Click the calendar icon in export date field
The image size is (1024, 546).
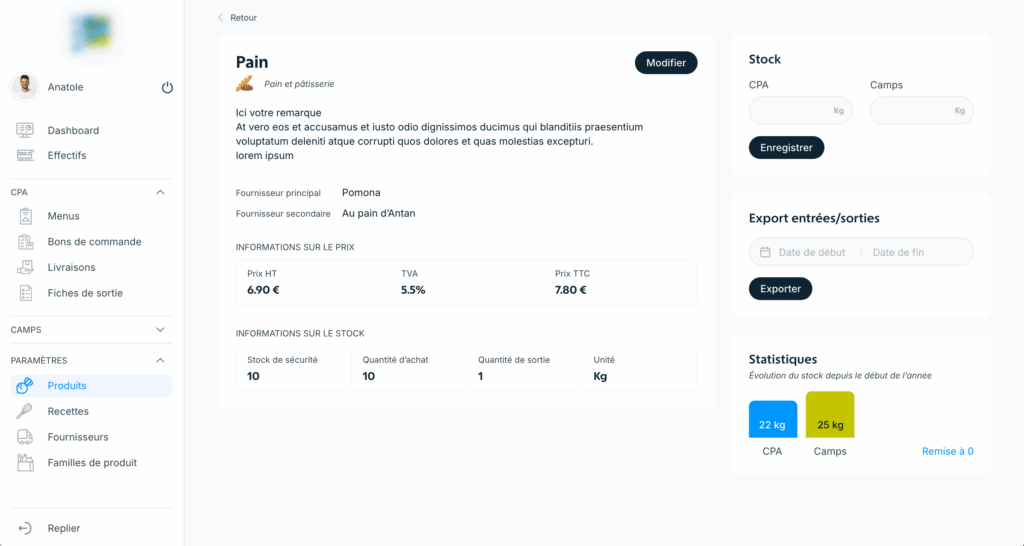point(765,252)
